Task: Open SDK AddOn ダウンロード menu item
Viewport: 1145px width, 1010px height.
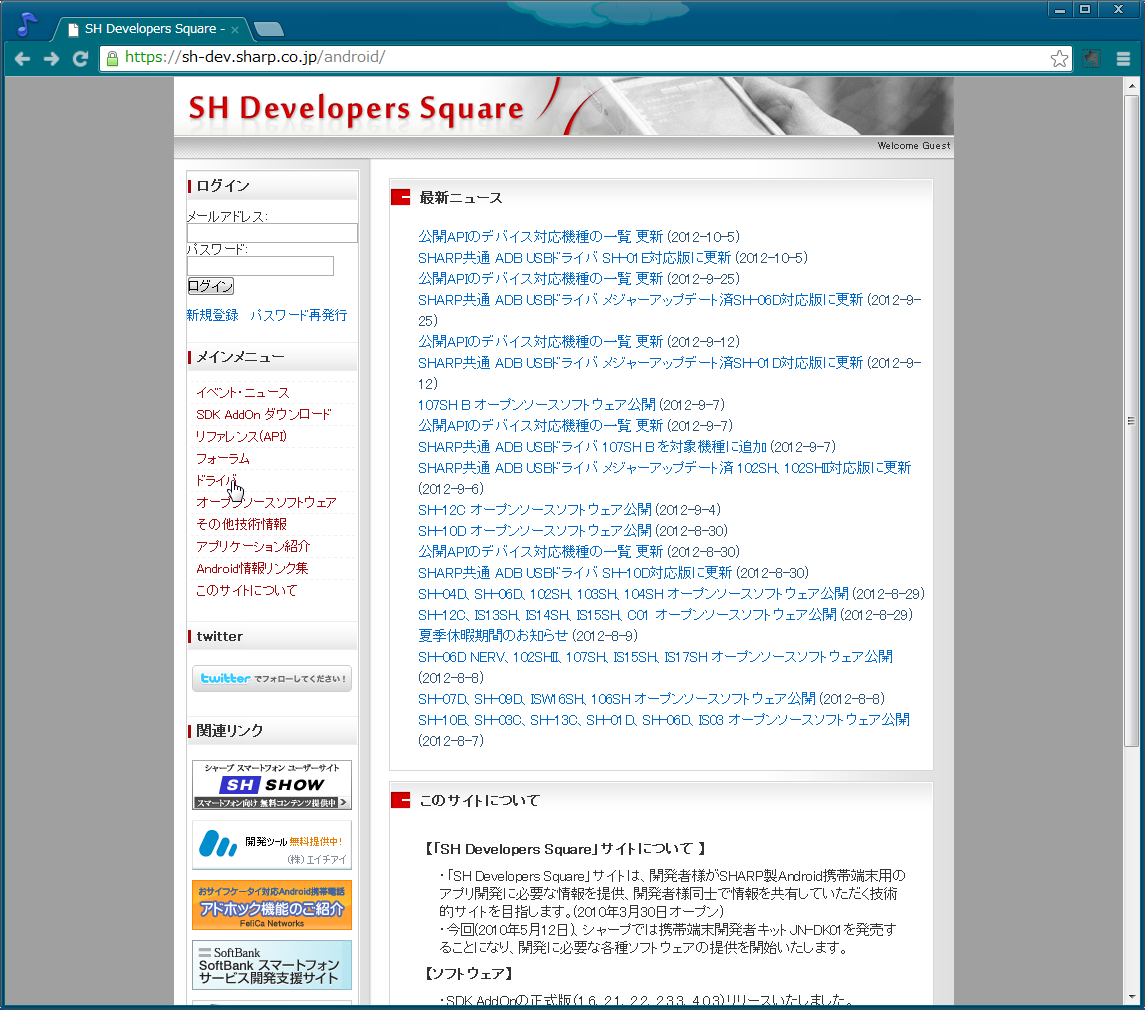Action: 263,415
